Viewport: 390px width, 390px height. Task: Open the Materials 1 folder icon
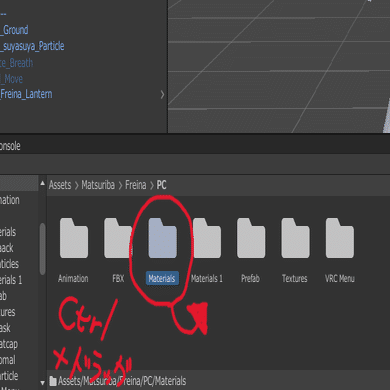point(207,238)
